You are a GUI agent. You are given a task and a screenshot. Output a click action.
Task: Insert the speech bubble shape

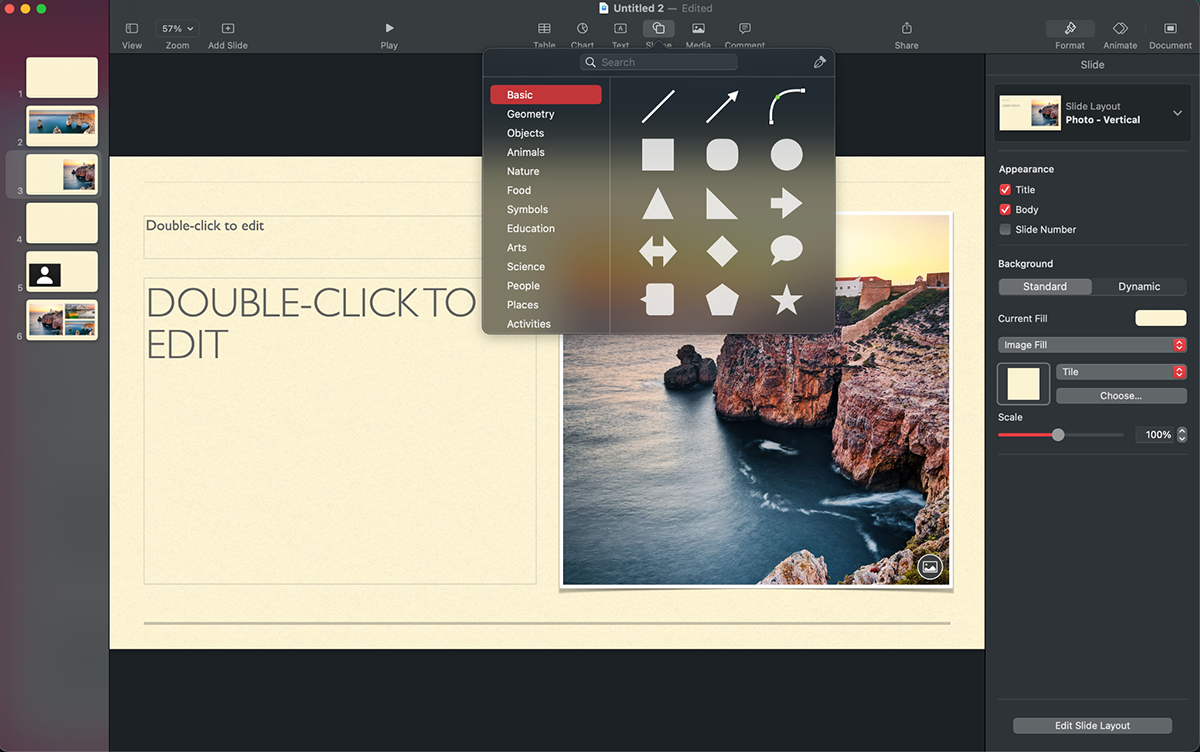click(787, 251)
